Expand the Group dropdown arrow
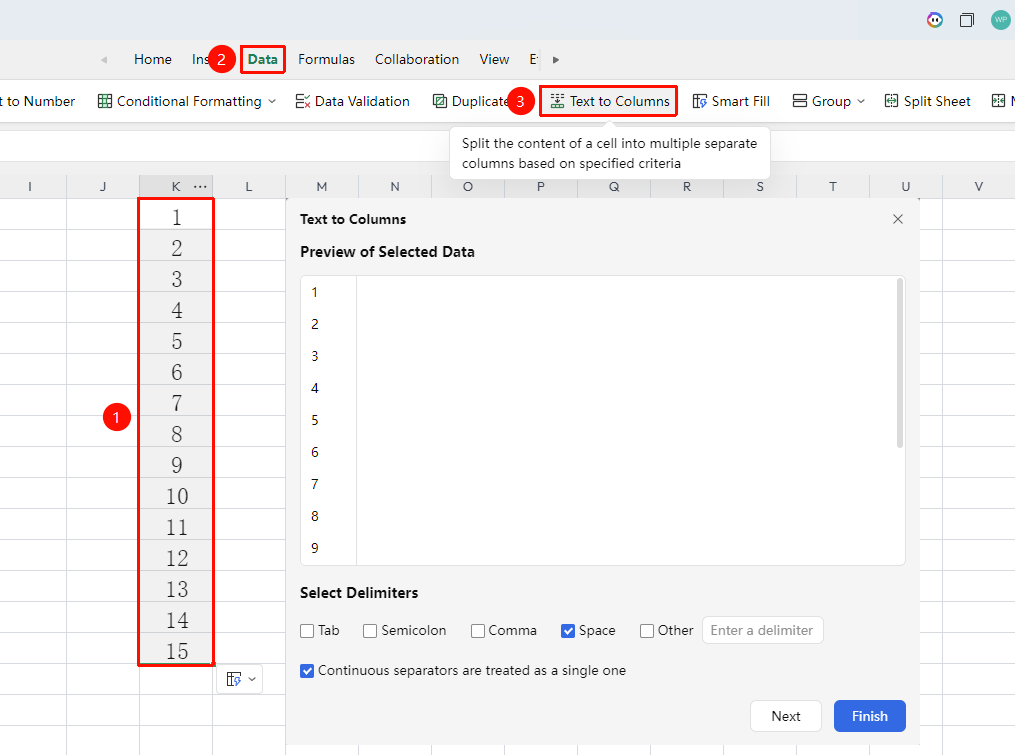This screenshot has height=755, width=1015. [x=861, y=101]
